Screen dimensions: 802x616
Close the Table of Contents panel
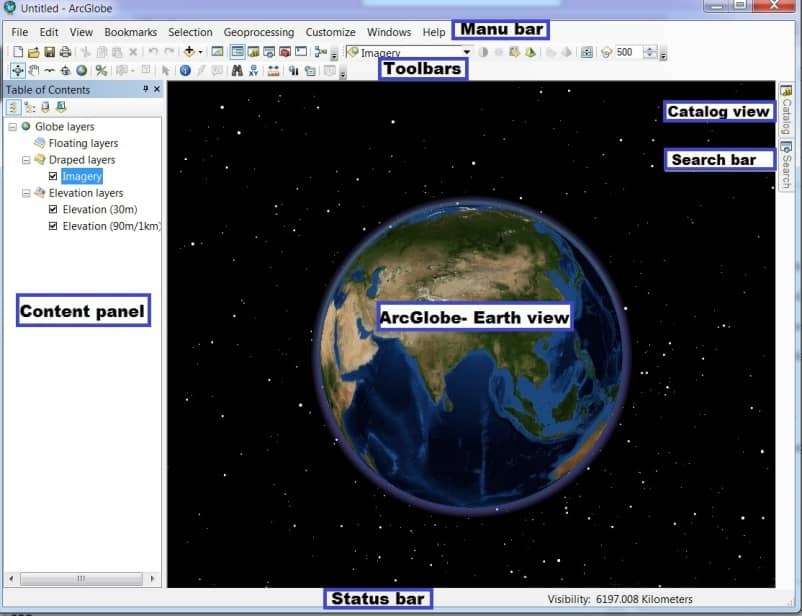[157, 90]
